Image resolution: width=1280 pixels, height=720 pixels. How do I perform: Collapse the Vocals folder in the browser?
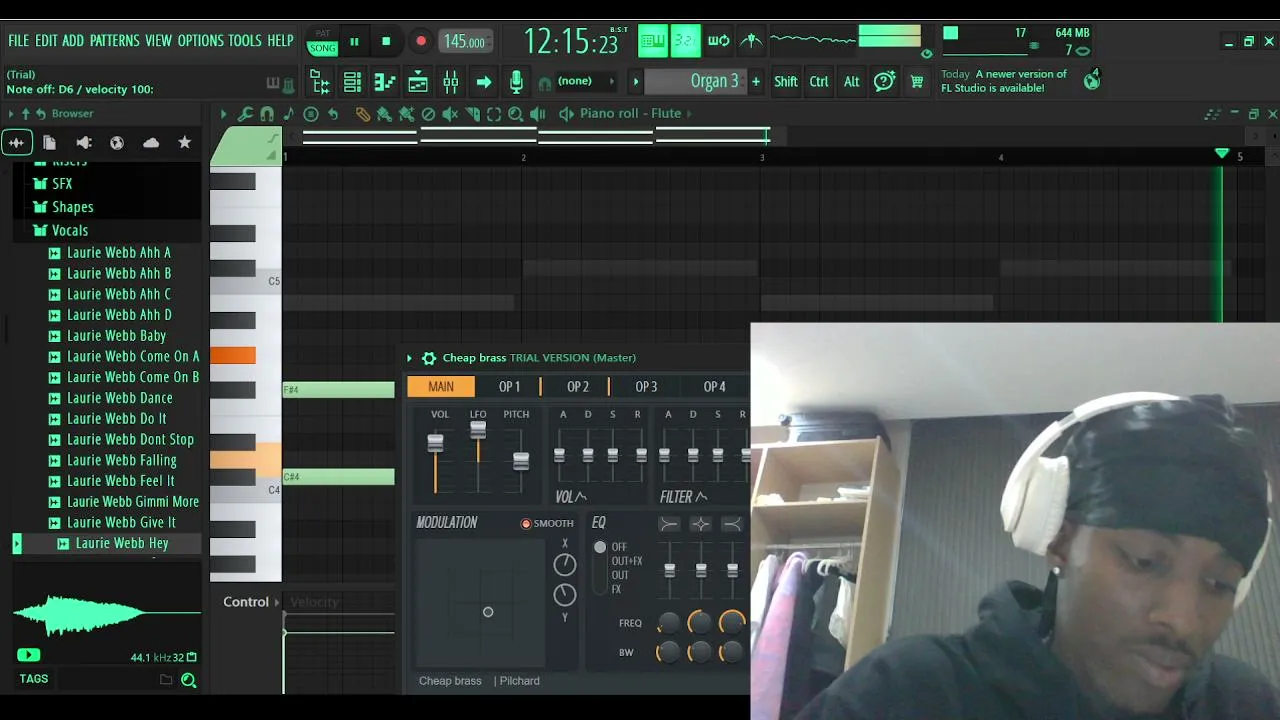coord(60,230)
